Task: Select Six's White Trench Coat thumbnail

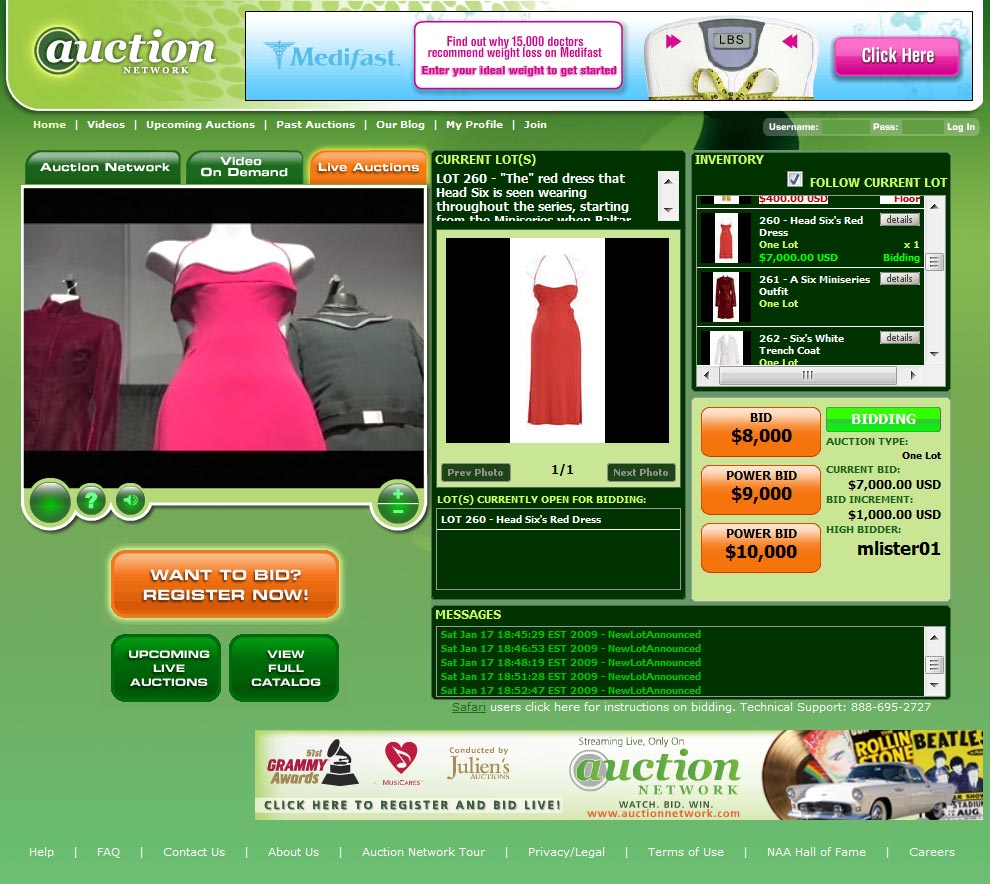Action: tap(725, 347)
